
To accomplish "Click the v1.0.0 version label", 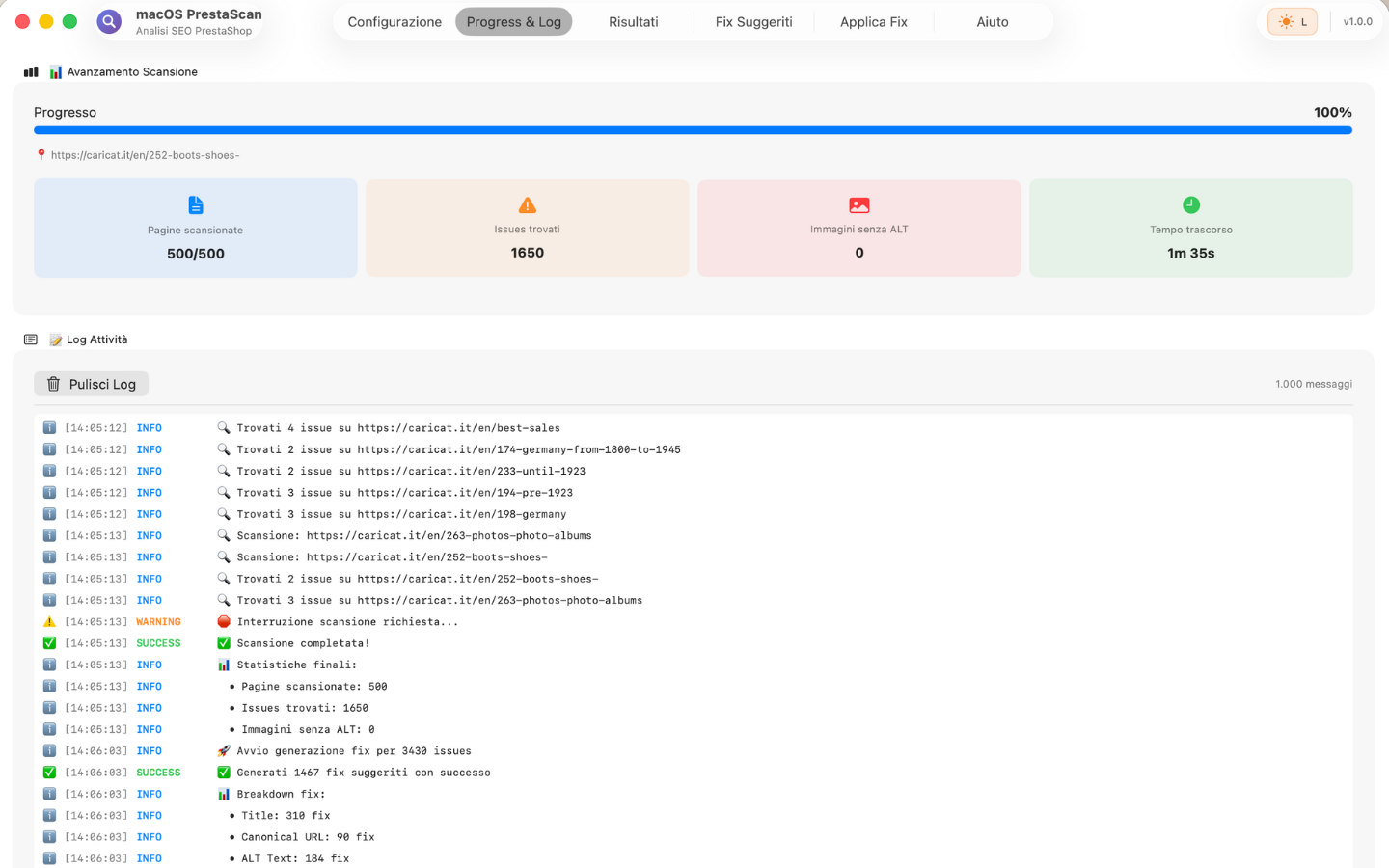I will click(1357, 21).
